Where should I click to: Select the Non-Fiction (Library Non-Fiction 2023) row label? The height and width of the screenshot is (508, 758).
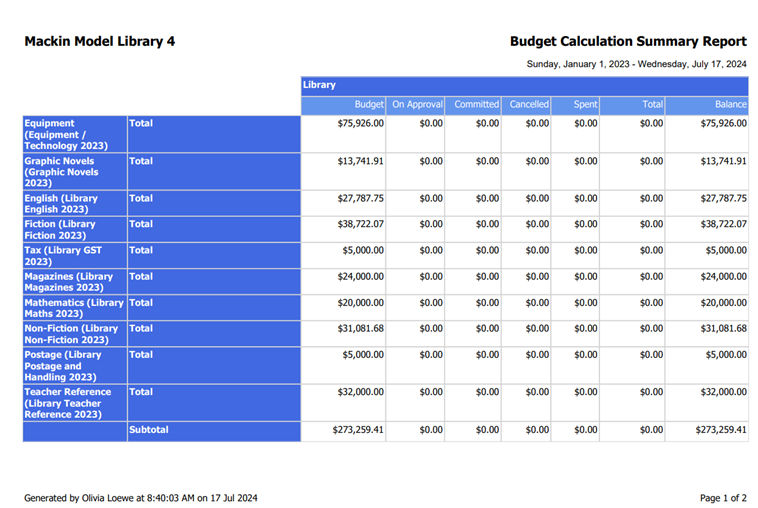coord(75,334)
